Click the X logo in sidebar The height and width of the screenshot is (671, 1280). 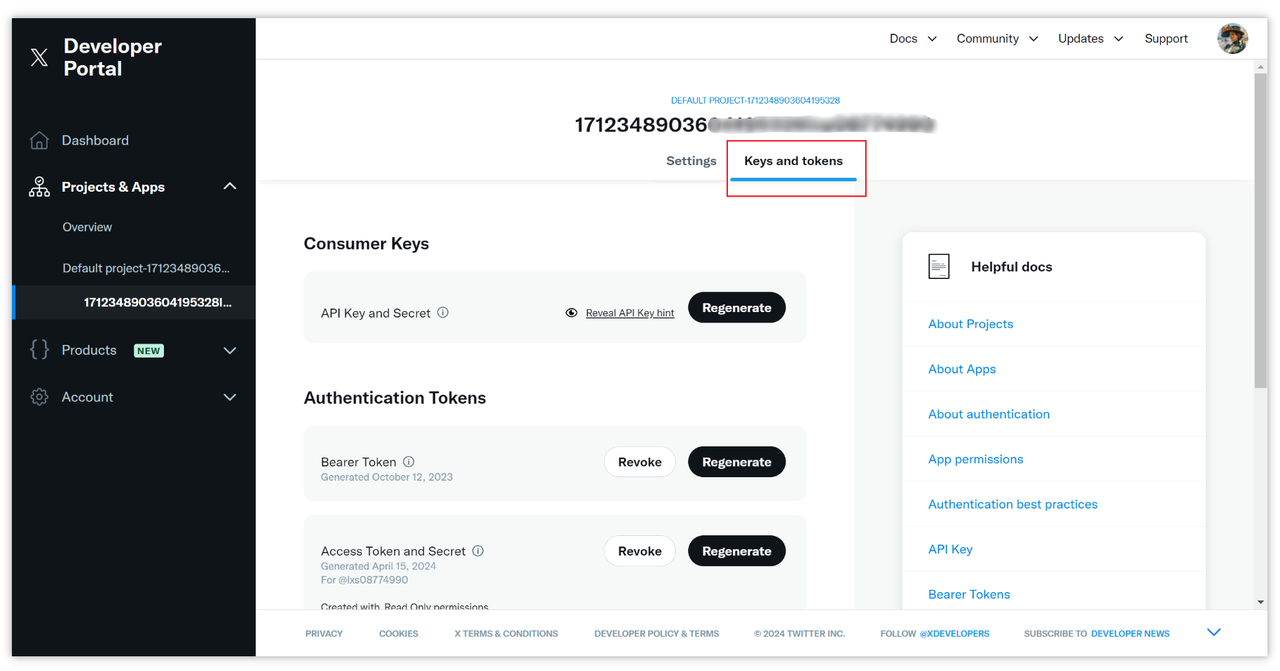tap(39, 58)
